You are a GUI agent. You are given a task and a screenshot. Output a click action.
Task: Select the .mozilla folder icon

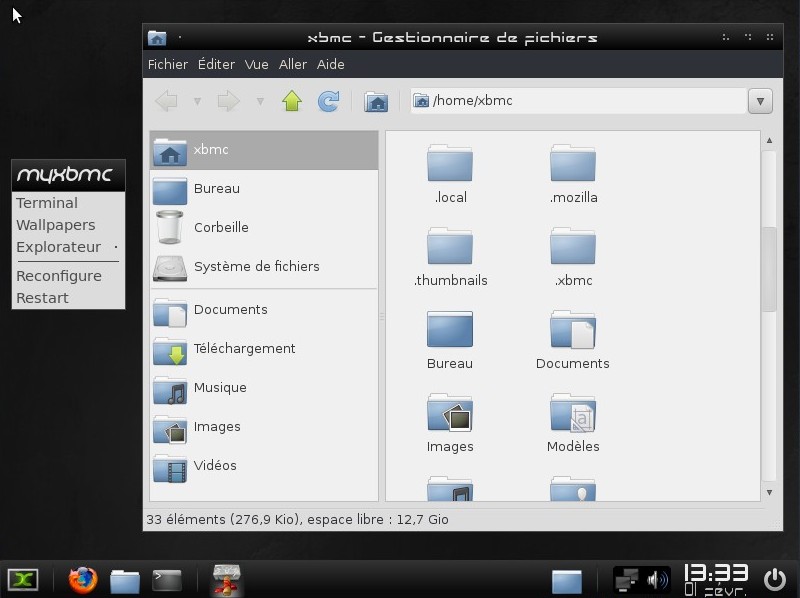pos(572,164)
